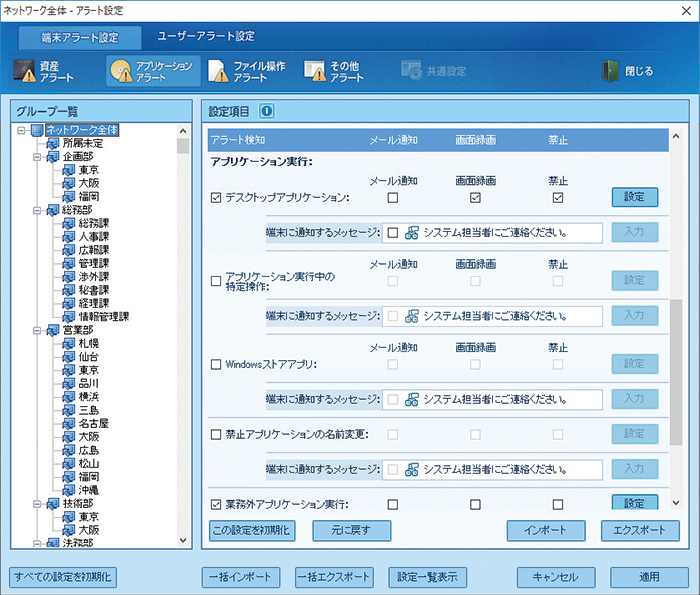
Task: Click the info icon beside 設定項目
Action: pos(267,111)
